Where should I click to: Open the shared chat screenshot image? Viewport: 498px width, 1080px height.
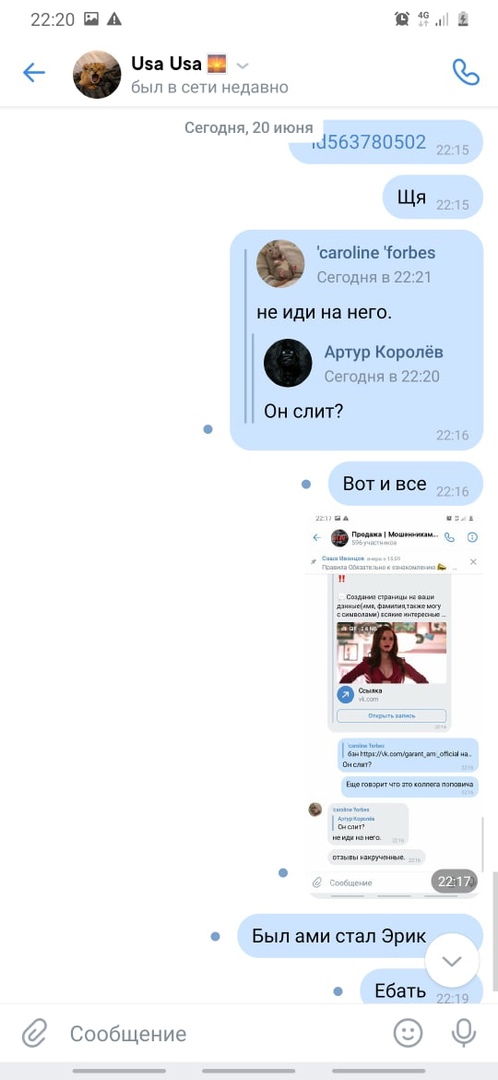pyautogui.click(x=394, y=705)
